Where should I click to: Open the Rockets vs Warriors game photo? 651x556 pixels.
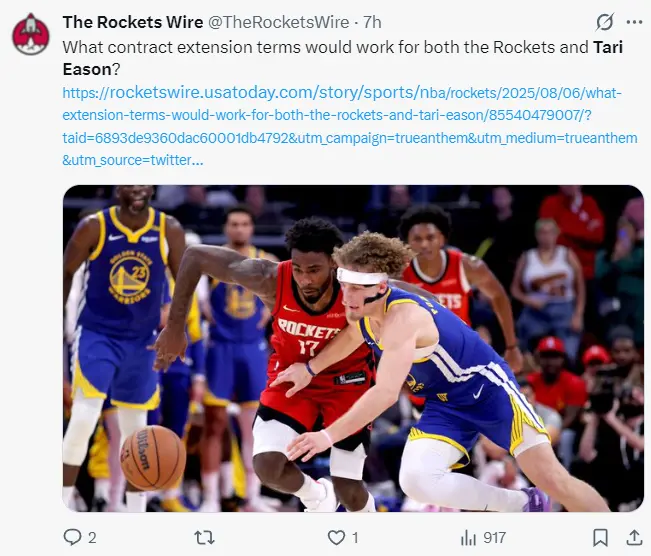click(353, 348)
